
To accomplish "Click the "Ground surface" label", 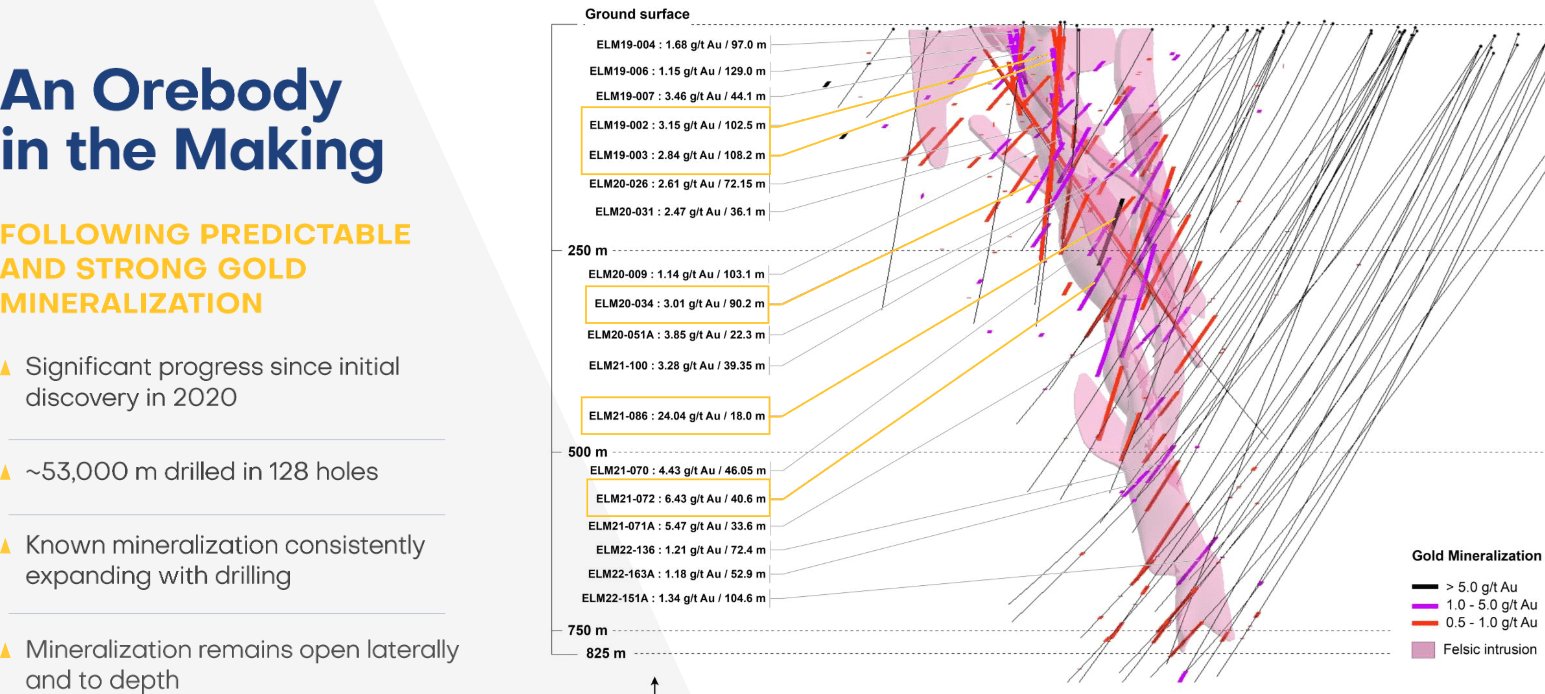I will coord(637,14).
